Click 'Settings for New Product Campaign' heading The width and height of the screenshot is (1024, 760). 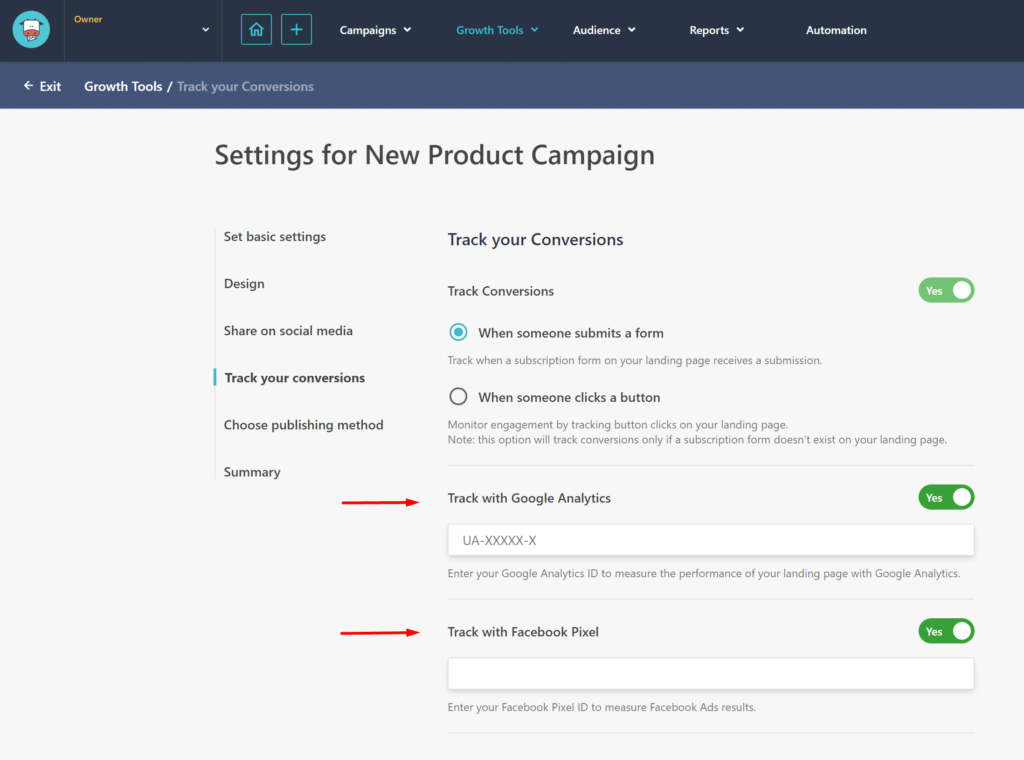[x=434, y=155]
